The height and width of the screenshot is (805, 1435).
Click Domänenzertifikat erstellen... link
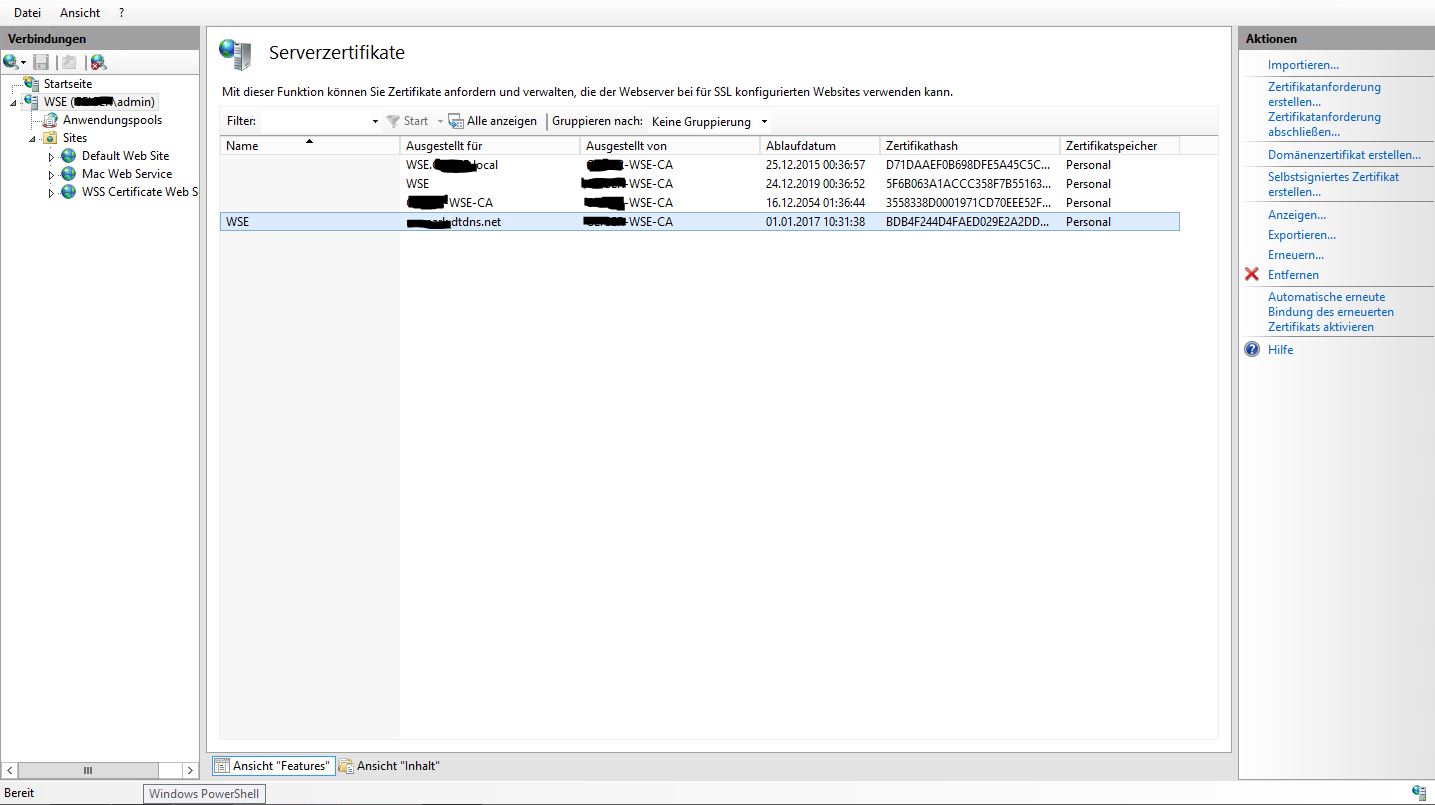pyautogui.click(x=1344, y=155)
